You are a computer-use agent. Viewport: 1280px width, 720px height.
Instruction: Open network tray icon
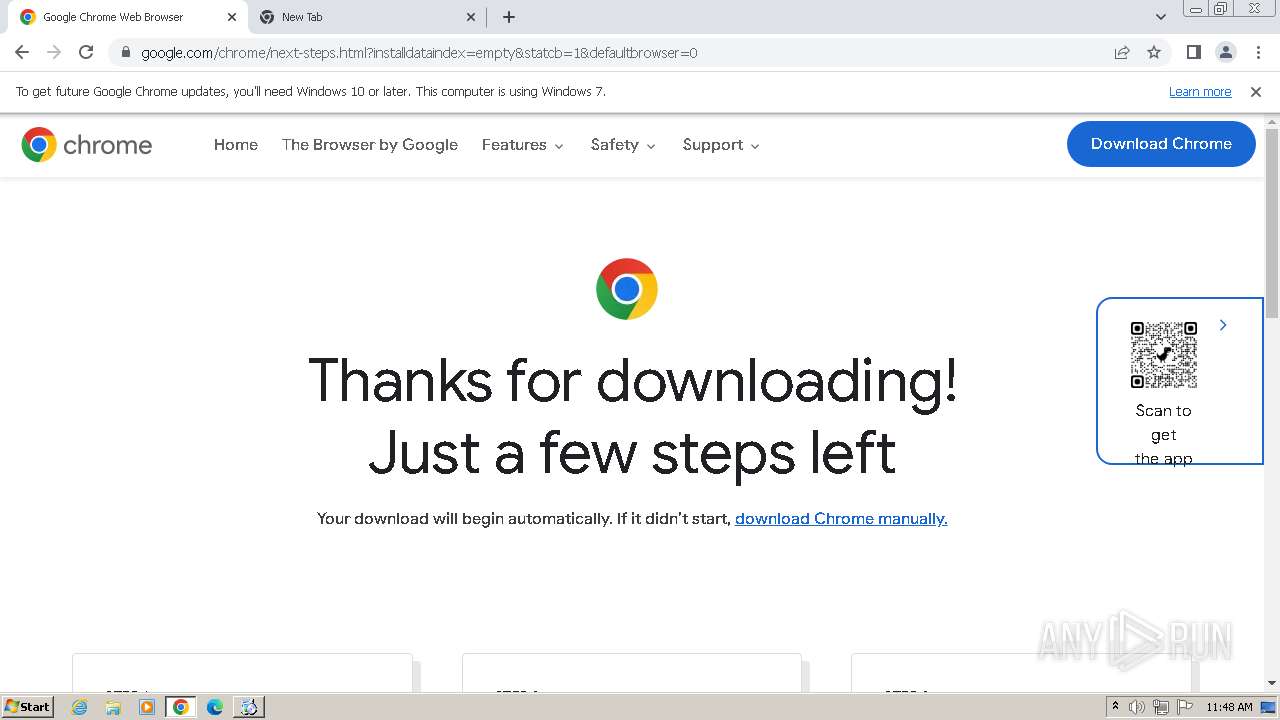point(1160,707)
